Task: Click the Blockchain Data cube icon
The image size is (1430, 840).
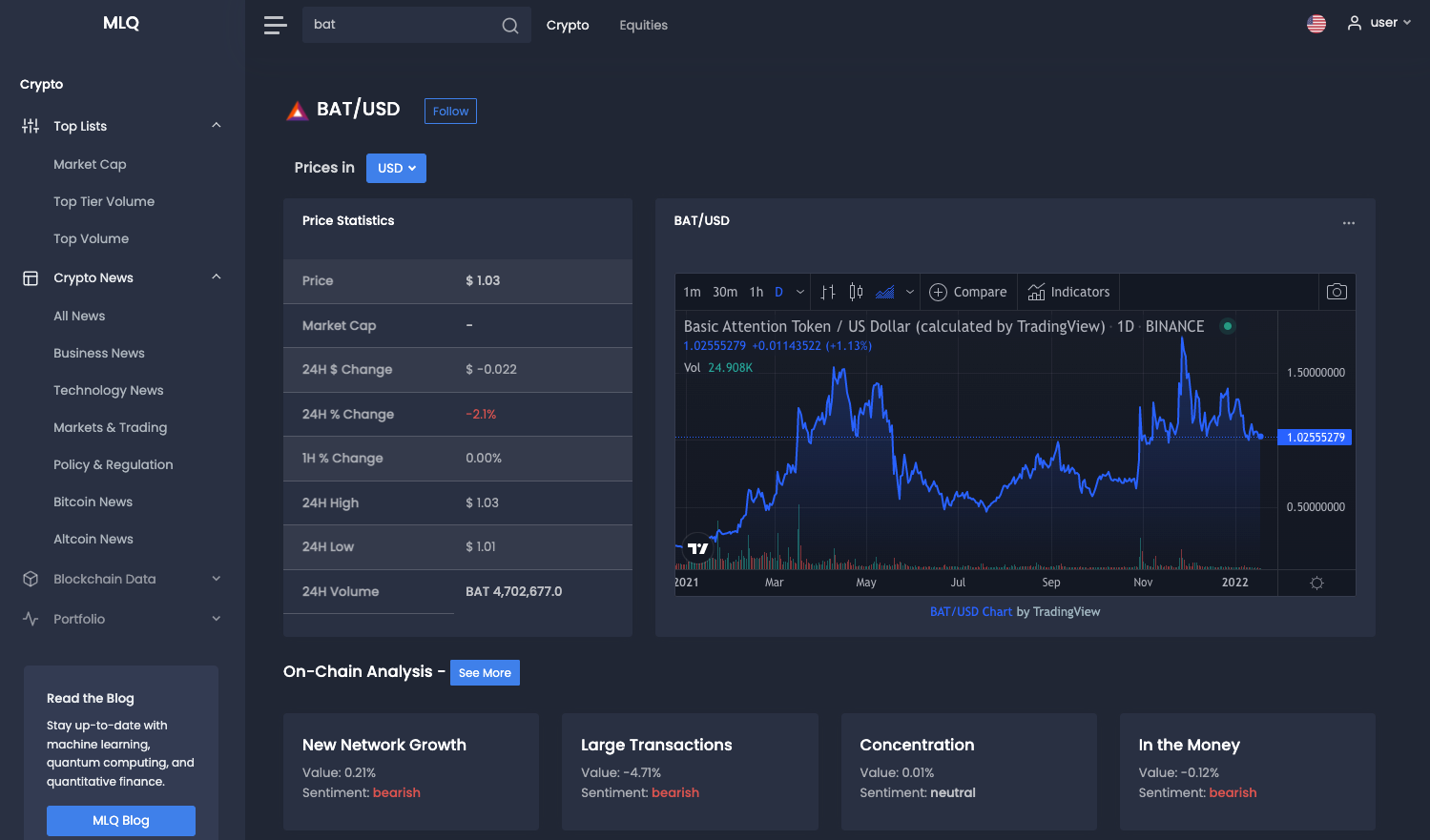Action: [31, 579]
